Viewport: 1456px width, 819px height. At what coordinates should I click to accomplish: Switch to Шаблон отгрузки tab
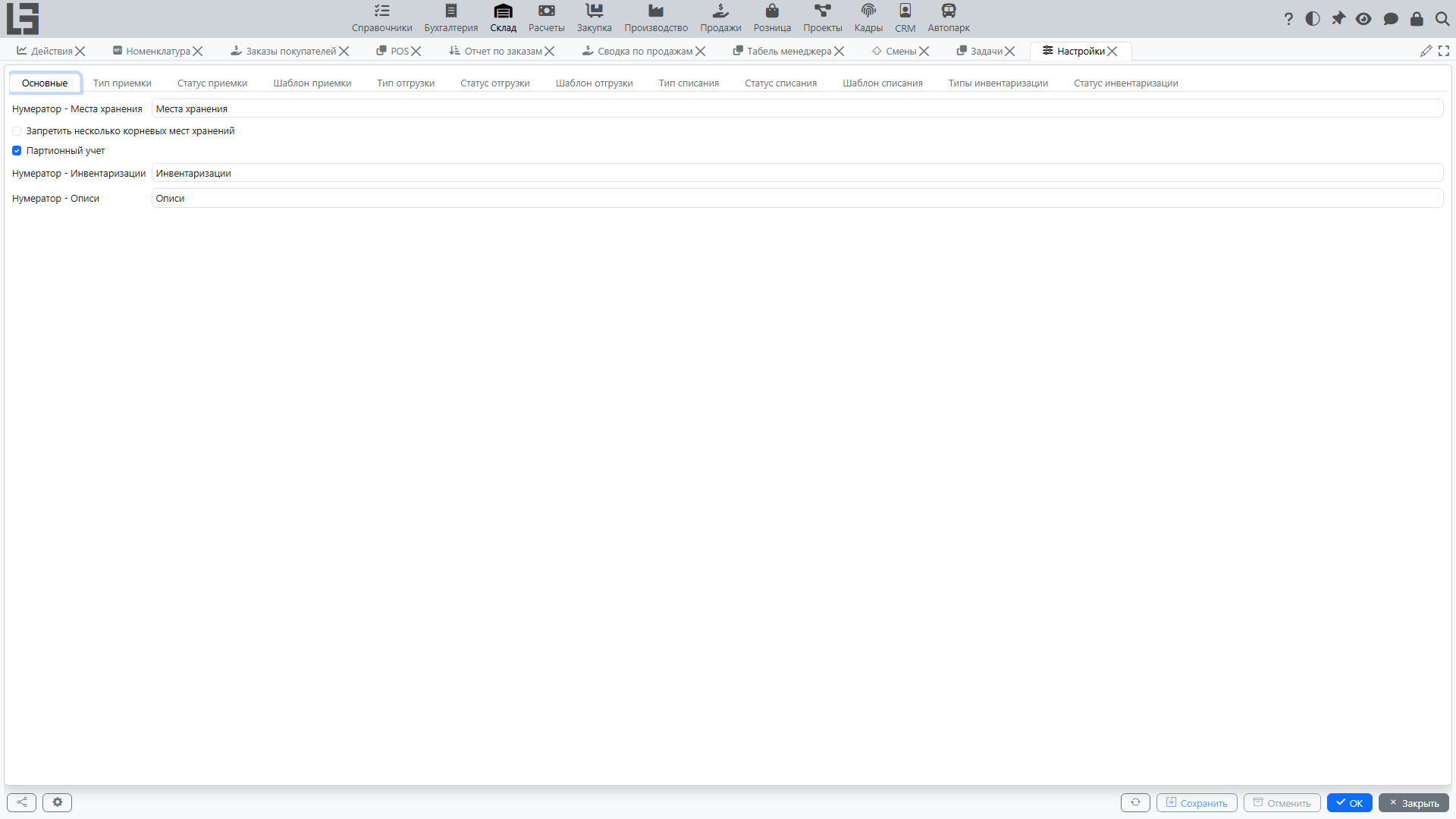pos(595,83)
